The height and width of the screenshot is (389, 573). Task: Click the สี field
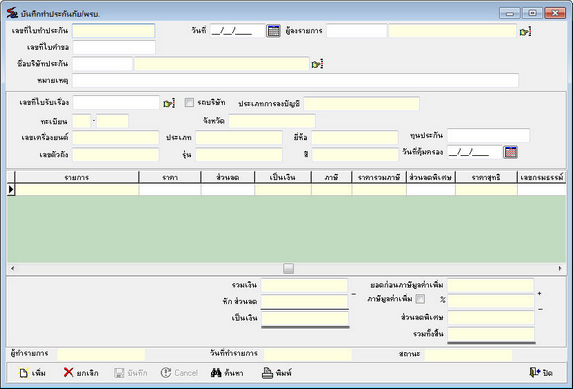click(355, 155)
